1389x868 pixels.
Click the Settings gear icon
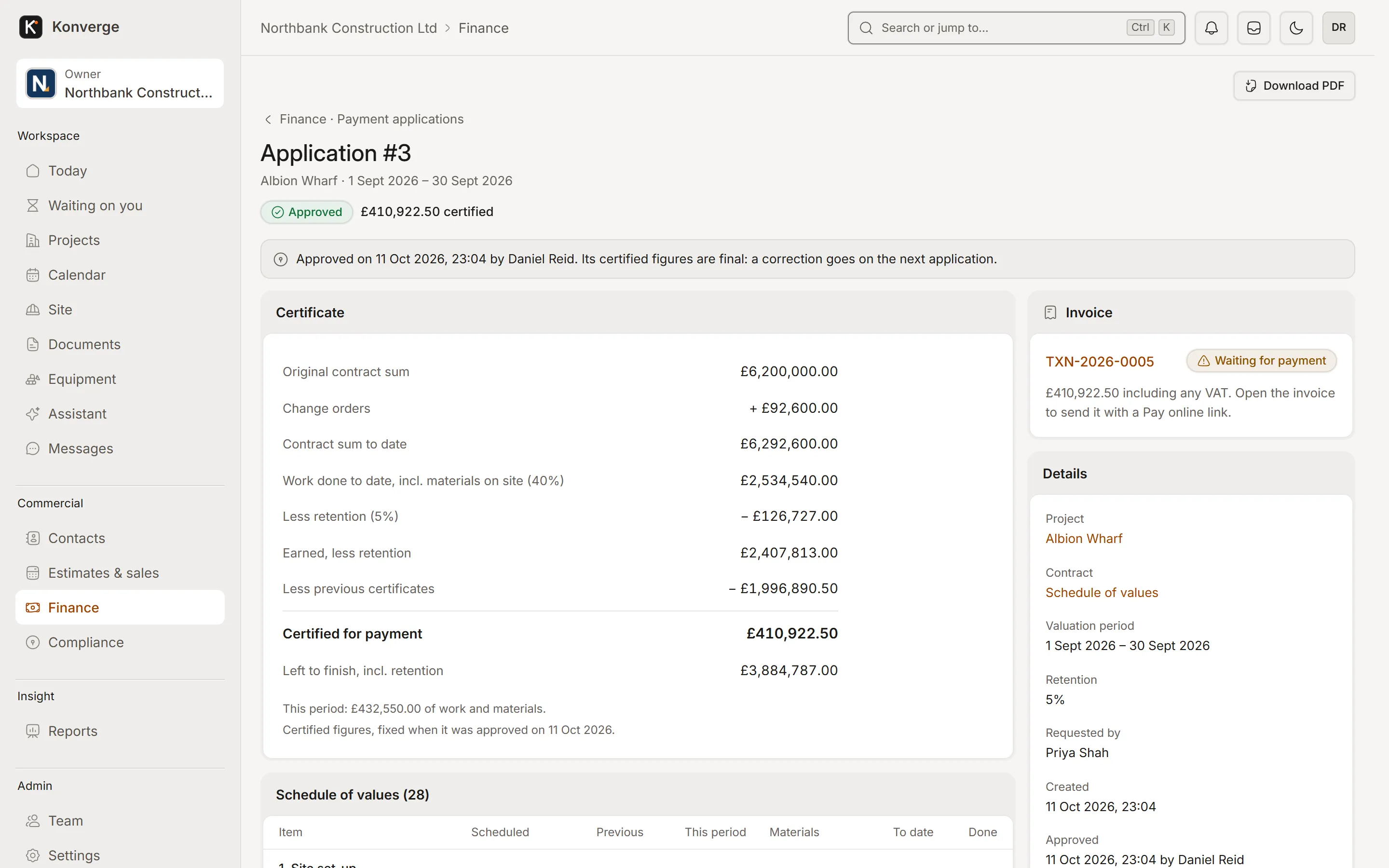point(33,855)
